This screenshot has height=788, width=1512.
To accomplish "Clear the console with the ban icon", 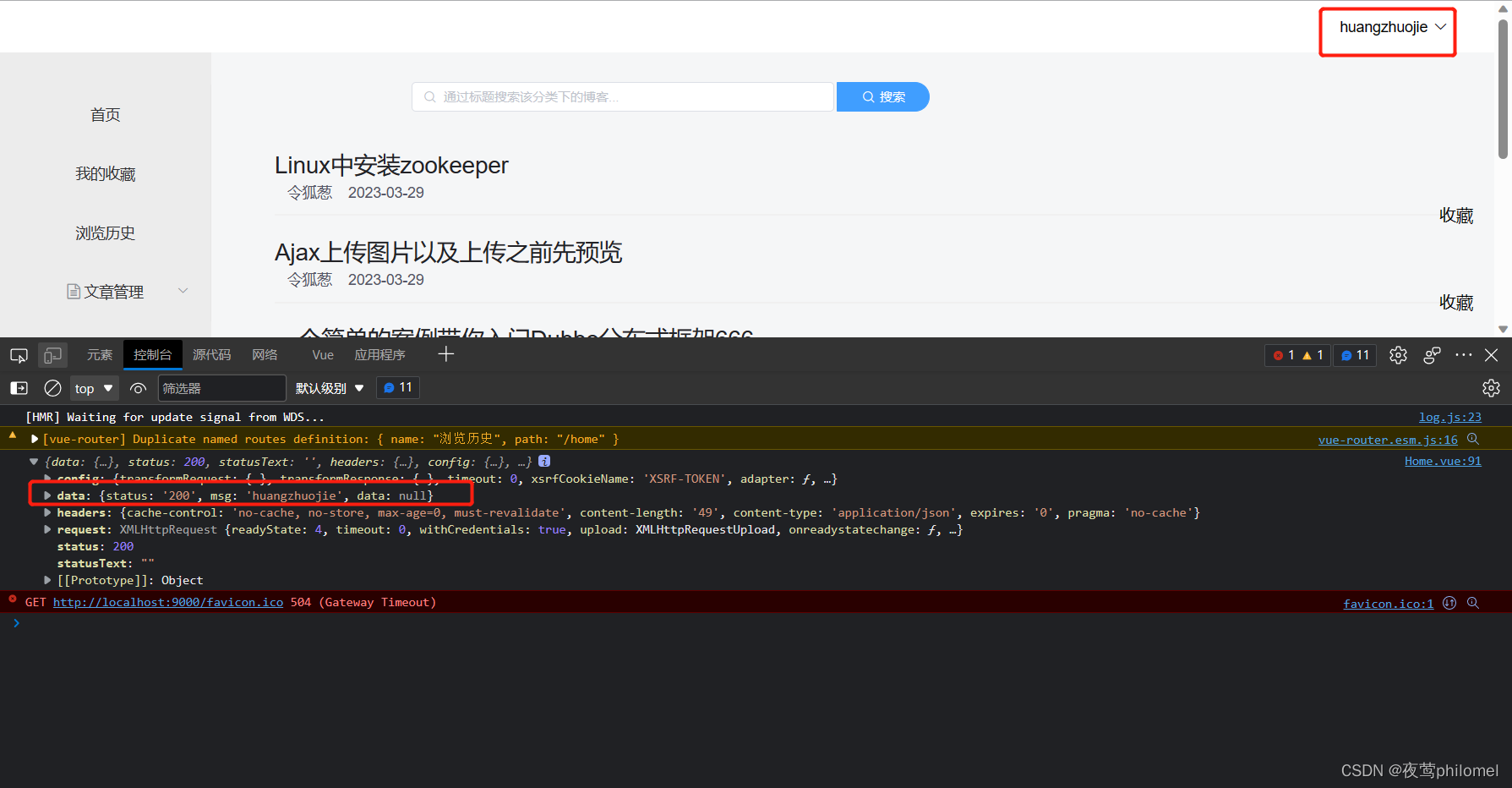I will coord(52,387).
